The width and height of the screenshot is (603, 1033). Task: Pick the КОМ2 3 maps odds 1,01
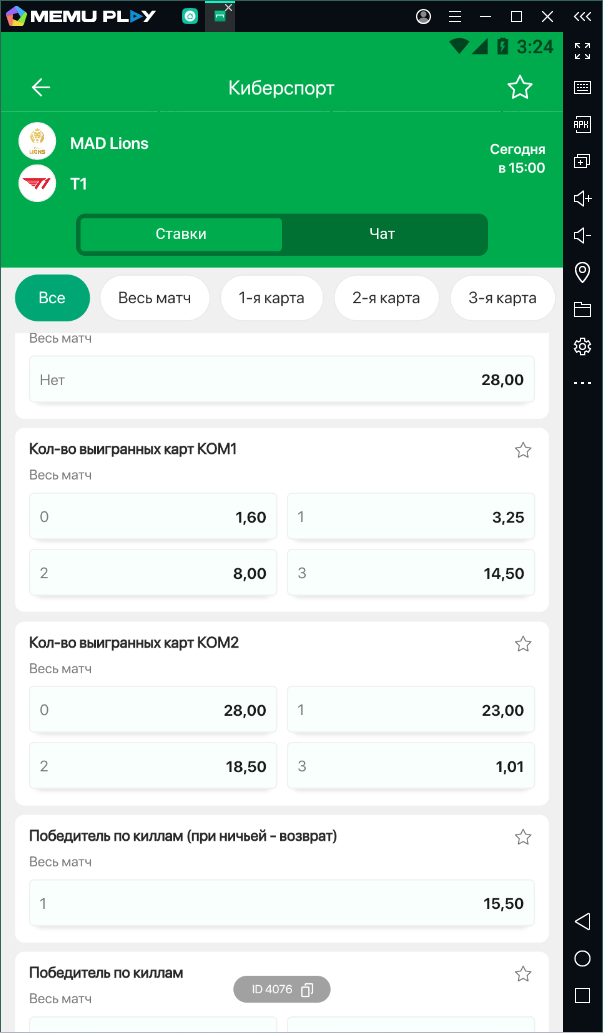tap(410, 767)
